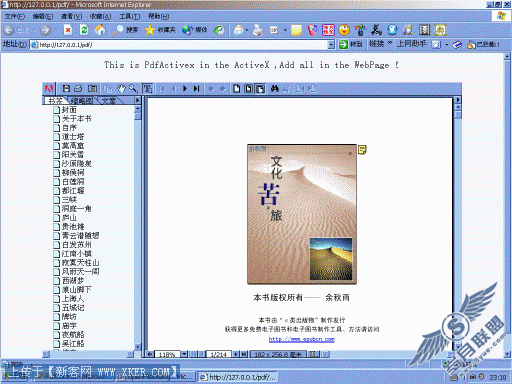
Task: Select the Zoom magnifier tool
Action: [x=133, y=89]
